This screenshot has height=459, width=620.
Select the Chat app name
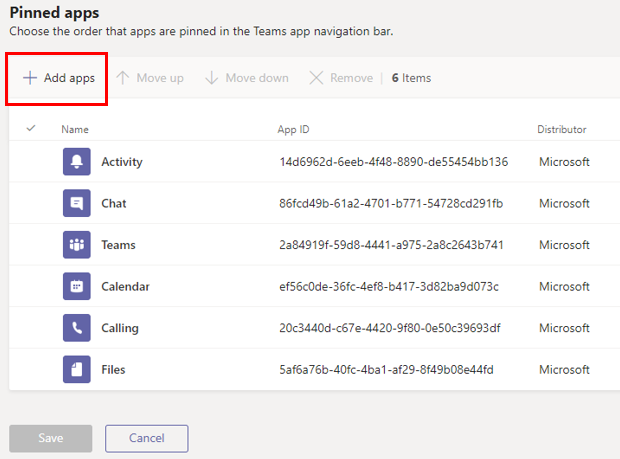(114, 203)
